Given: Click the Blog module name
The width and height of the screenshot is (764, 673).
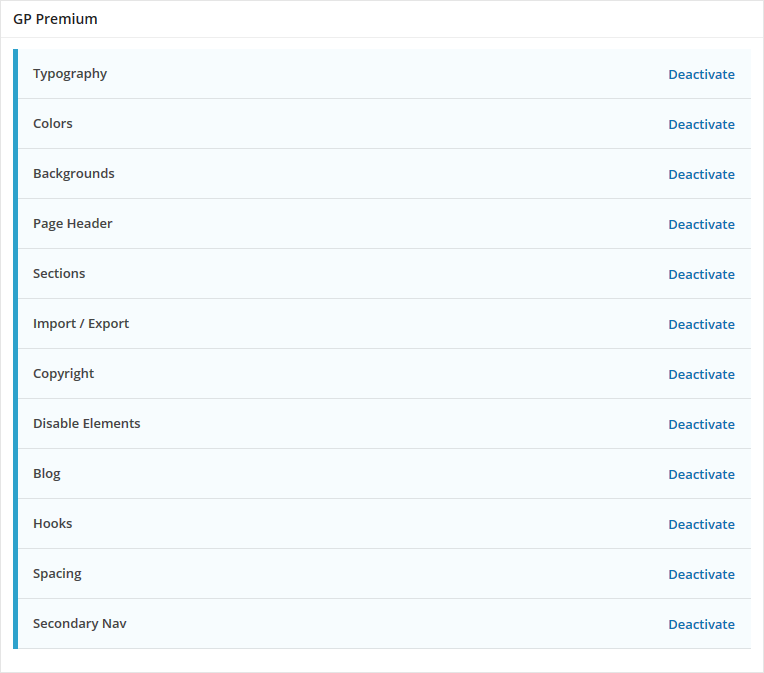Looking at the screenshot, I should click(x=47, y=474).
